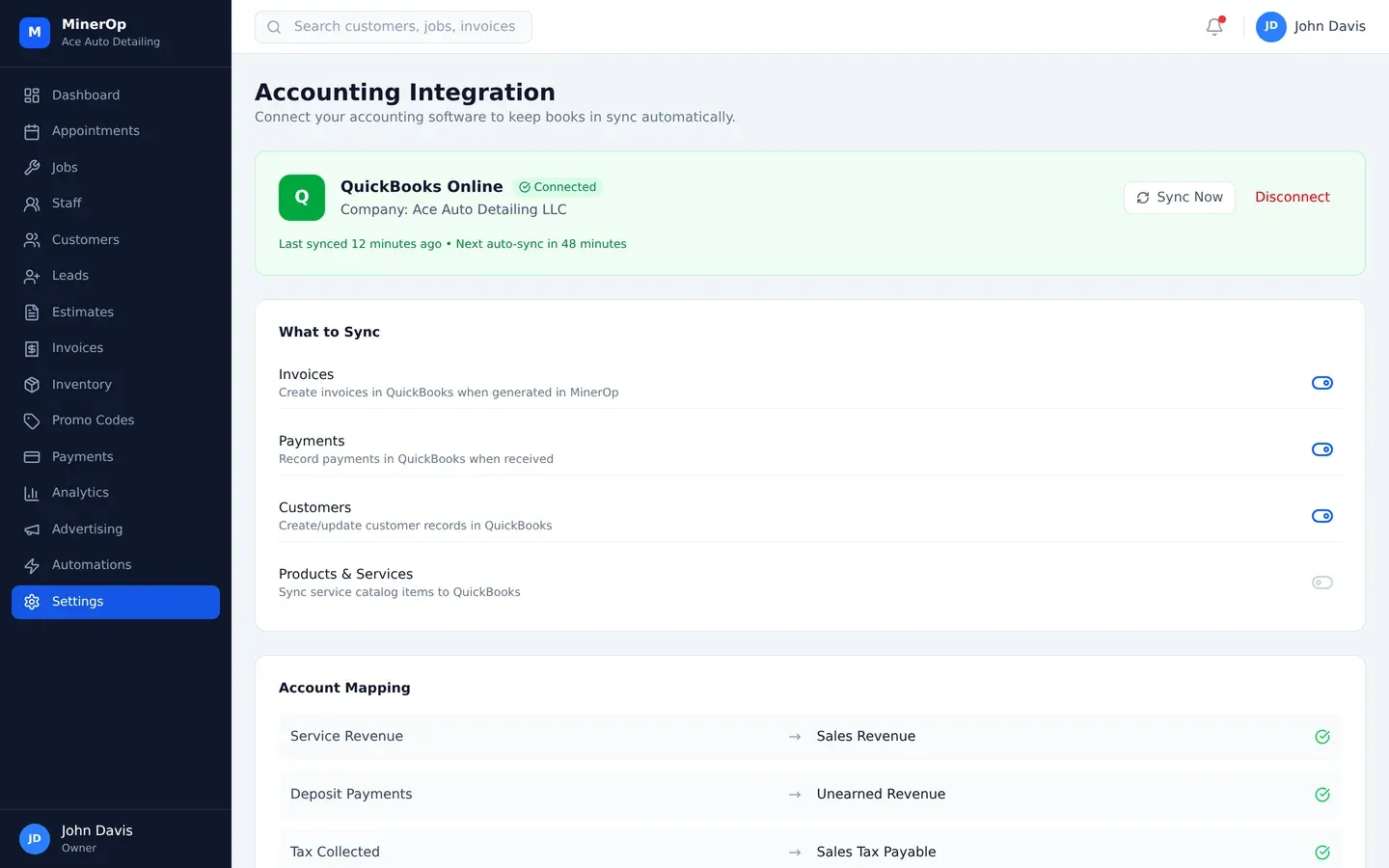Toggle Customers sync to QuickBooks

[1321, 516]
